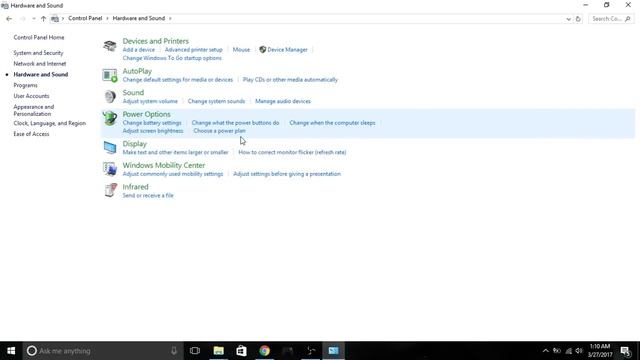This screenshot has width=640, height=360.
Task: Open the Action Center notifications icon
Action: coord(626,351)
